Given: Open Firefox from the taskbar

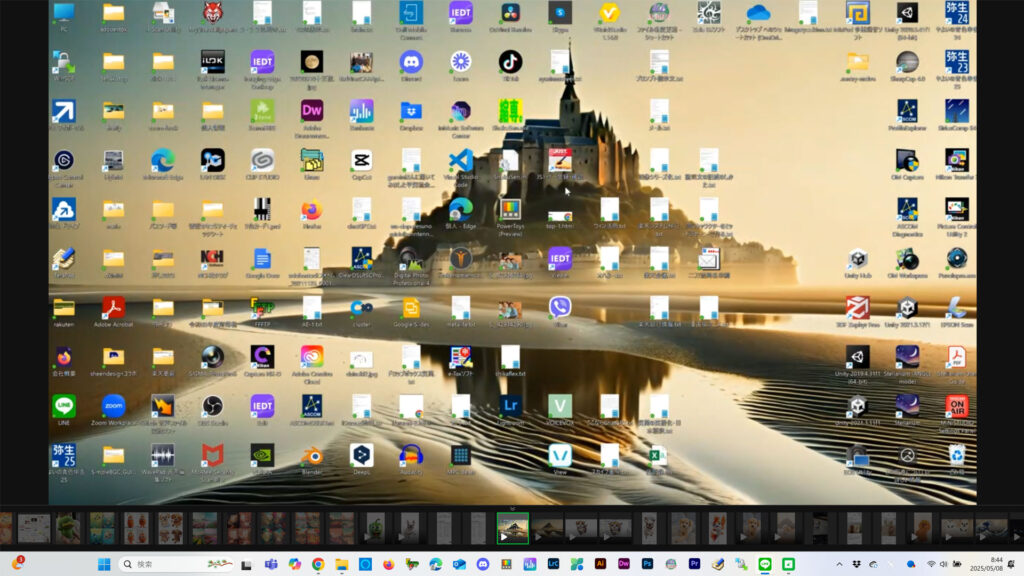Looking at the screenshot, I should point(389,564).
